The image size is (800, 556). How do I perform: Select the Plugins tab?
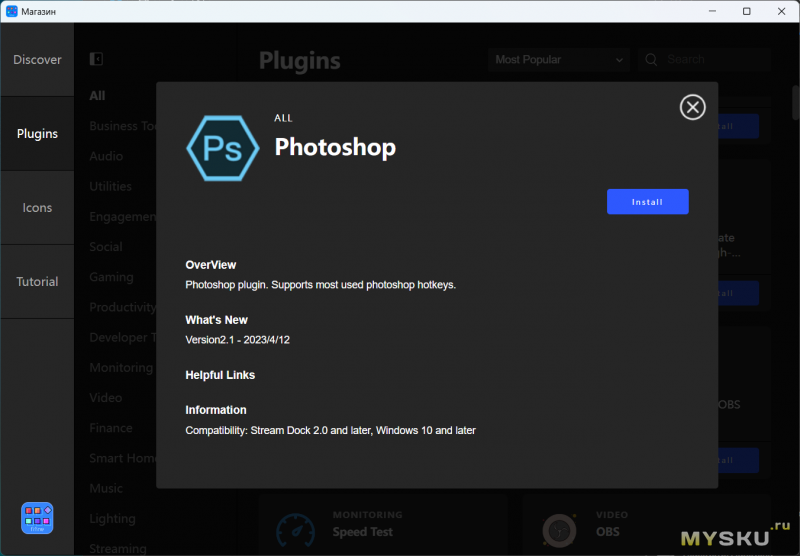click(x=37, y=134)
